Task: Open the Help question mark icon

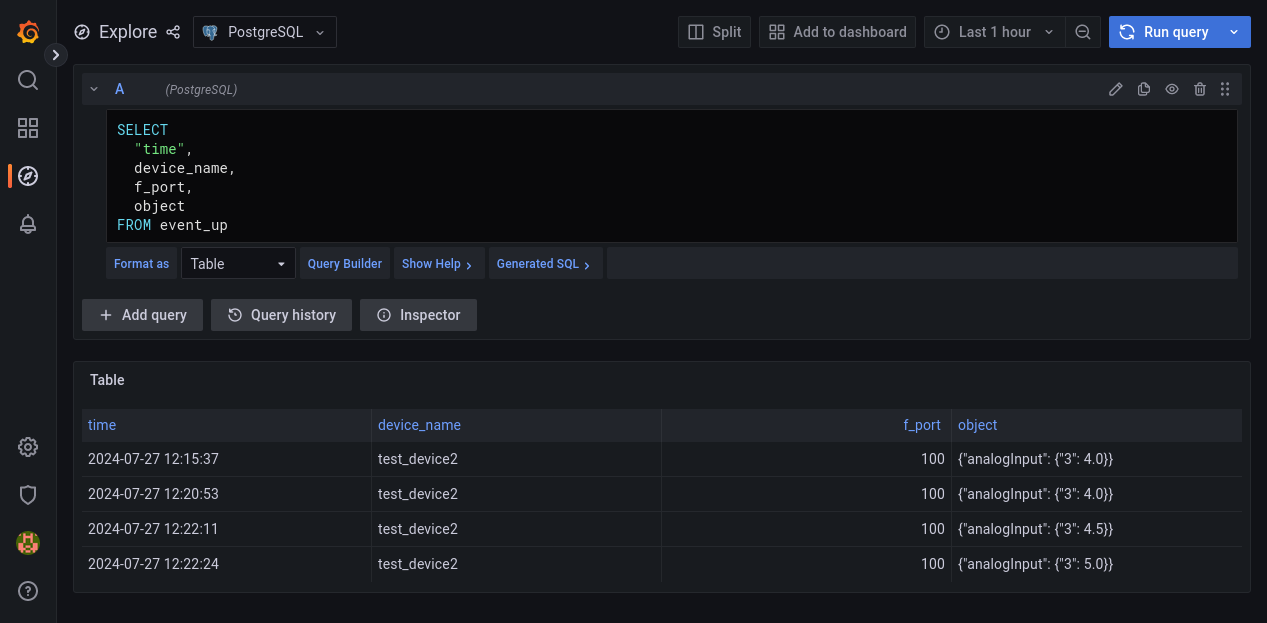Action: pyautogui.click(x=28, y=591)
